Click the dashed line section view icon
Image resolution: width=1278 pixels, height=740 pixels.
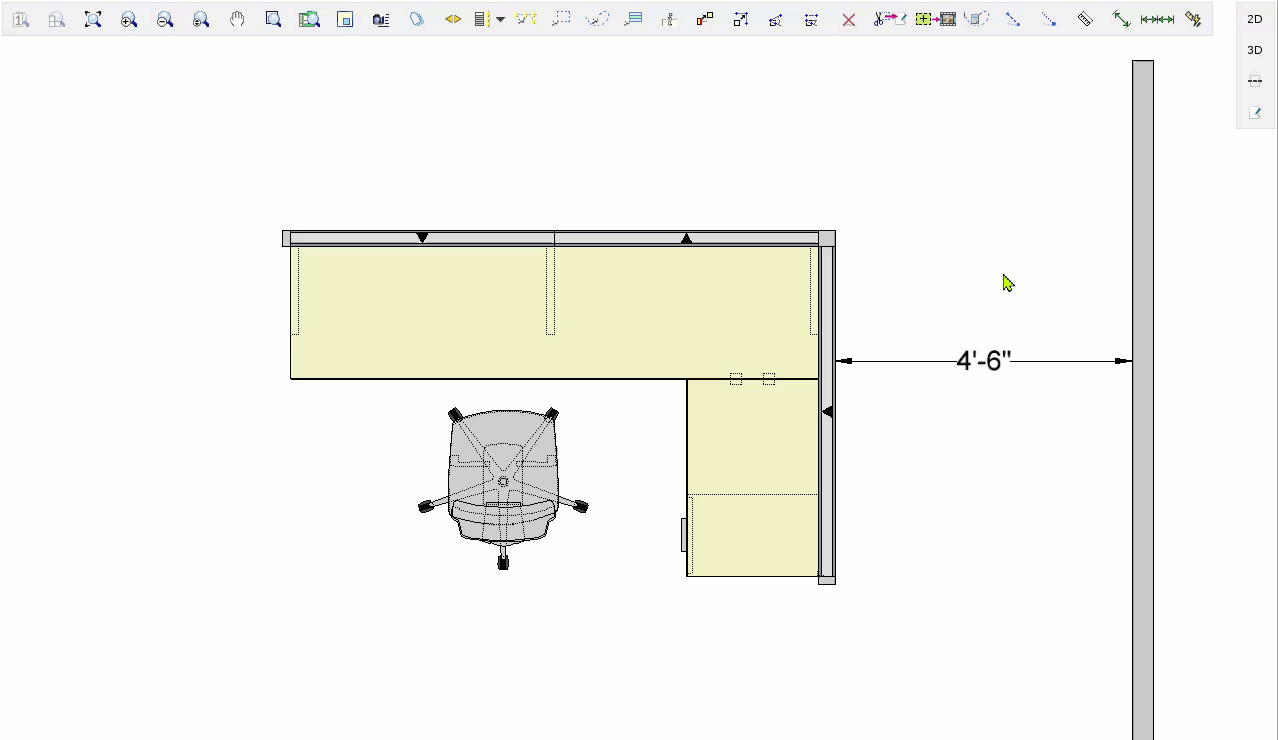[x=1255, y=81]
